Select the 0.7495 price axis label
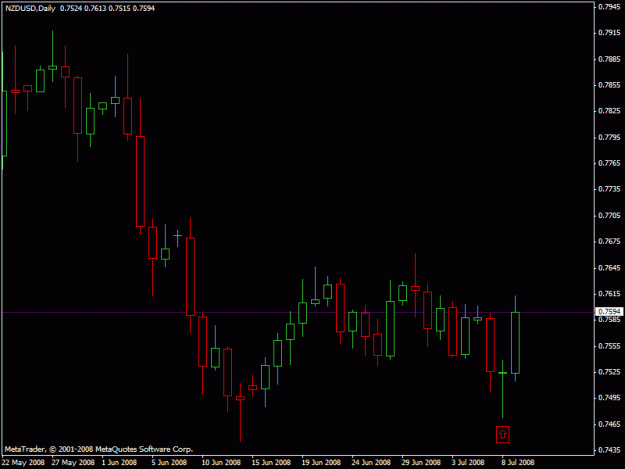The image size is (625, 469). [609, 398]
